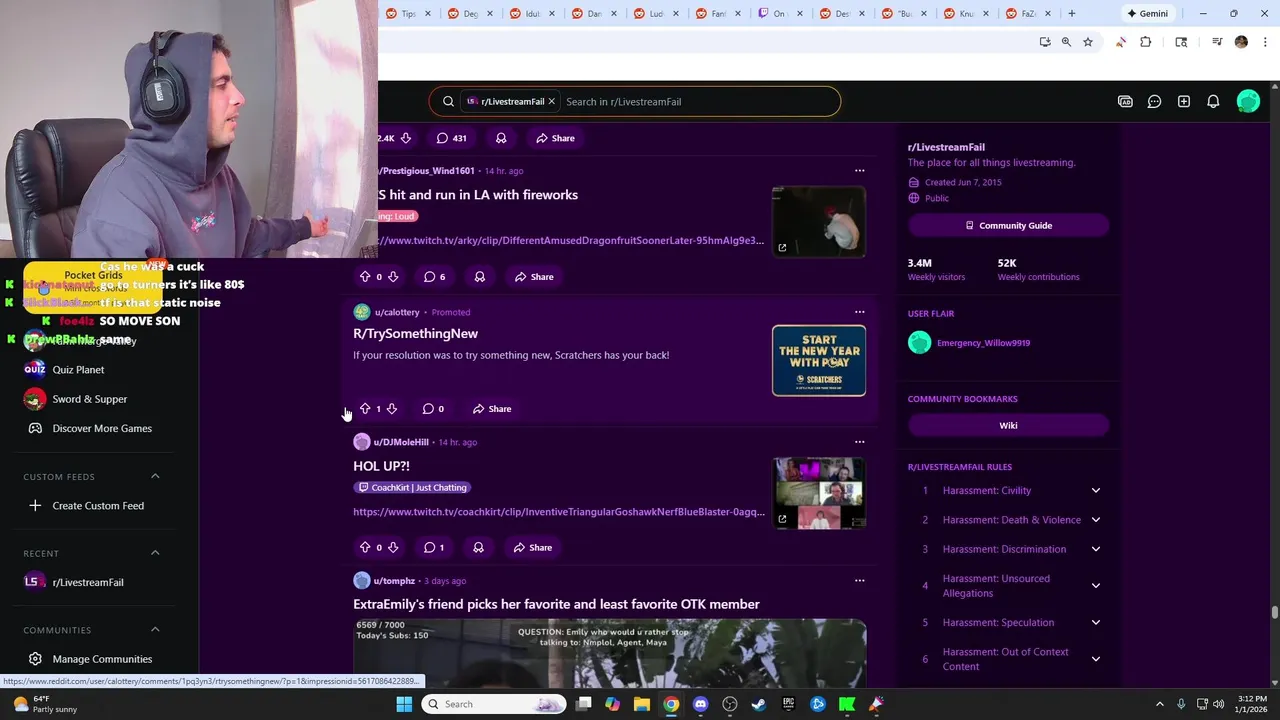Viewport: 1280px width, 720px height.
Task: Open Discord from the taskbar
Action: pos(700,704)
